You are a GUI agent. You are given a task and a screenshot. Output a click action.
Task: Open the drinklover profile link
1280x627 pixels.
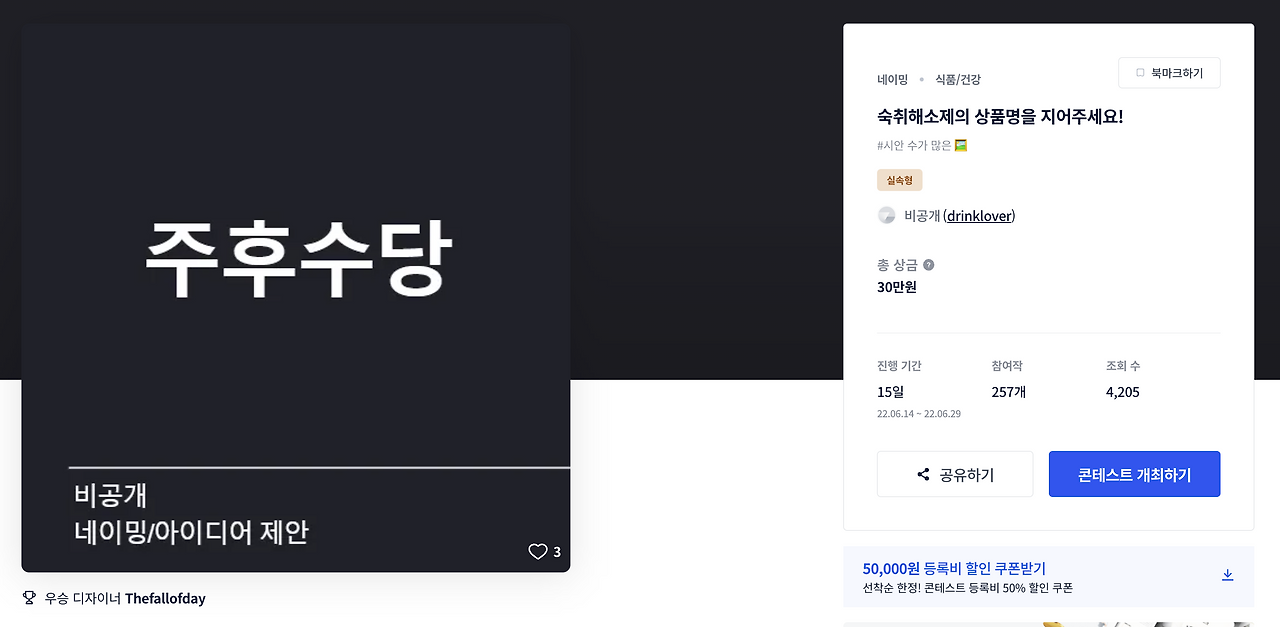979,215
